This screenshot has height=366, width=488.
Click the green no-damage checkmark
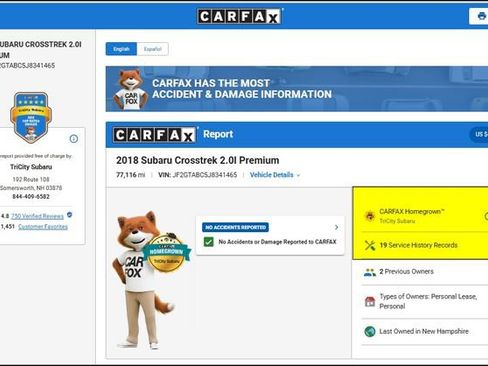pyautogui.click(x=209, y=242)
